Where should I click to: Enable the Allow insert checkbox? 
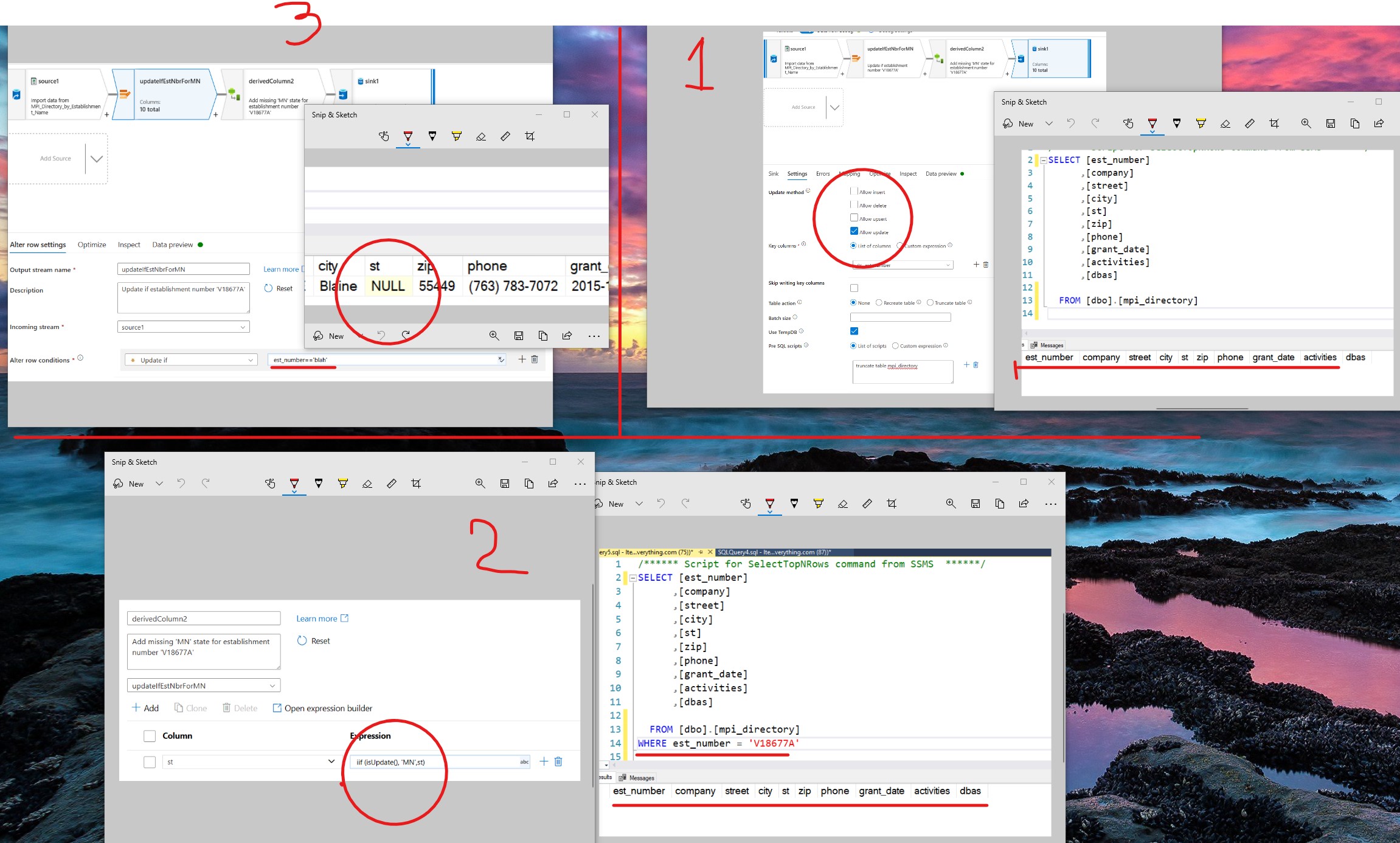click(x=854, y=191)
